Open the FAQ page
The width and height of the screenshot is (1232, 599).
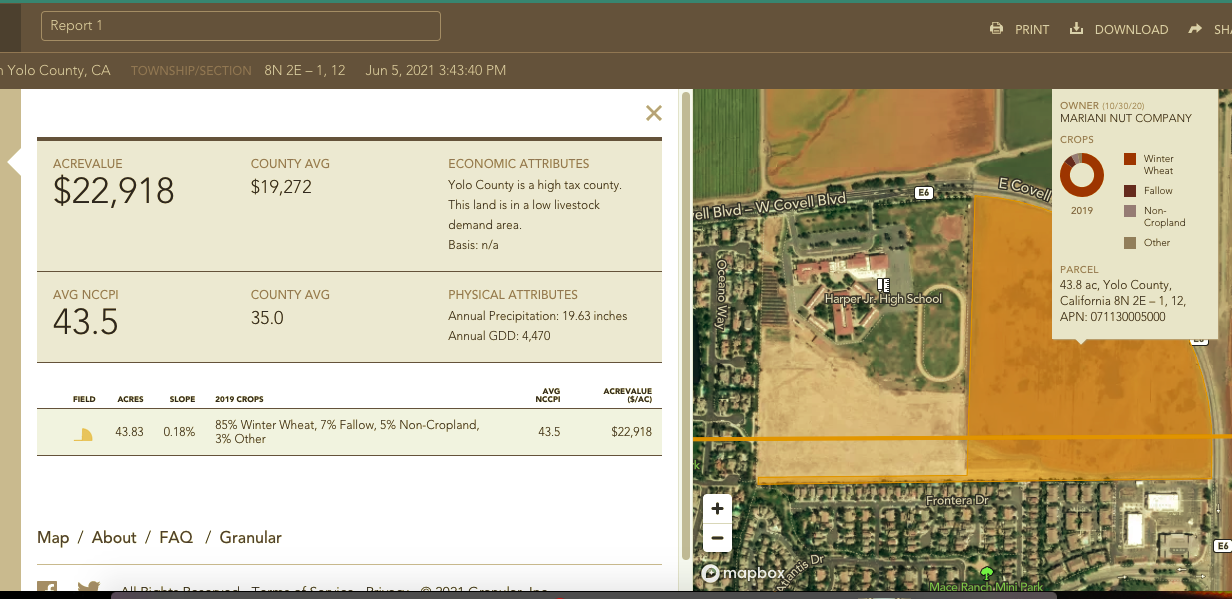pyautogui.click(x=176, y=537)
